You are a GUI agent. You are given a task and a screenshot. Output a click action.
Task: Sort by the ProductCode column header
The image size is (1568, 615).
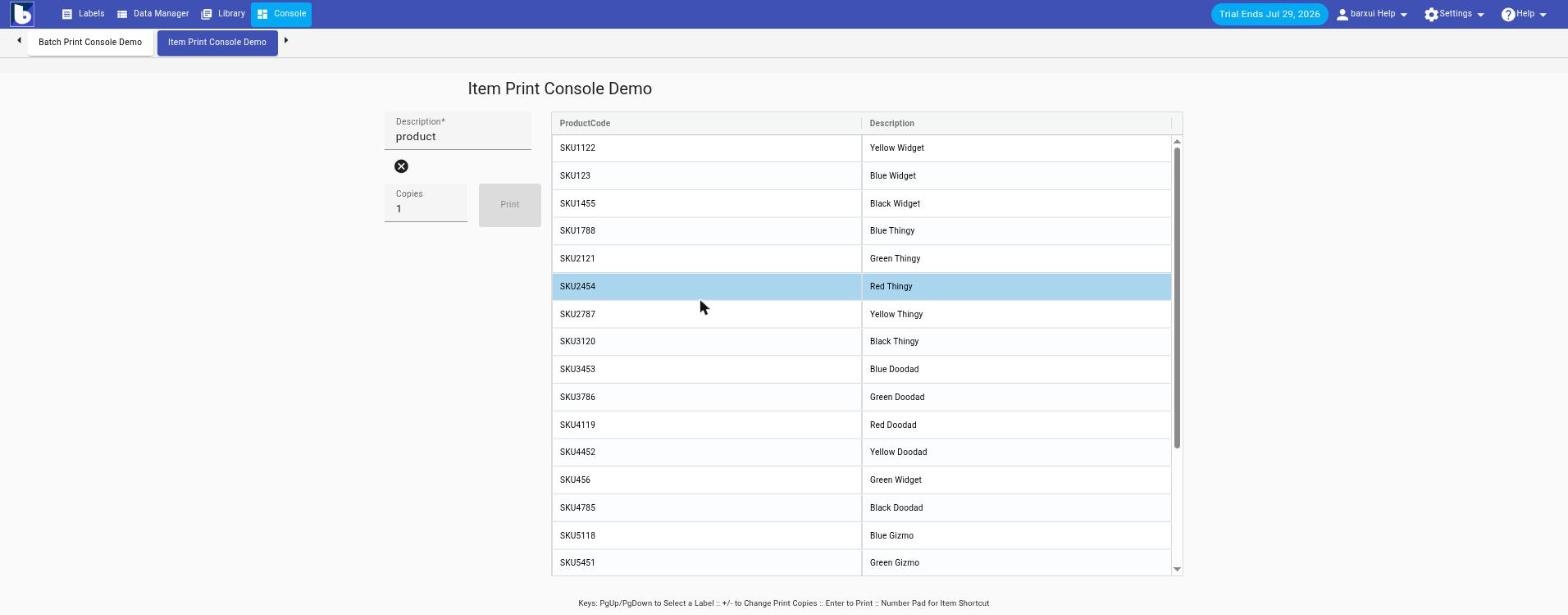[x=706, y=123]
